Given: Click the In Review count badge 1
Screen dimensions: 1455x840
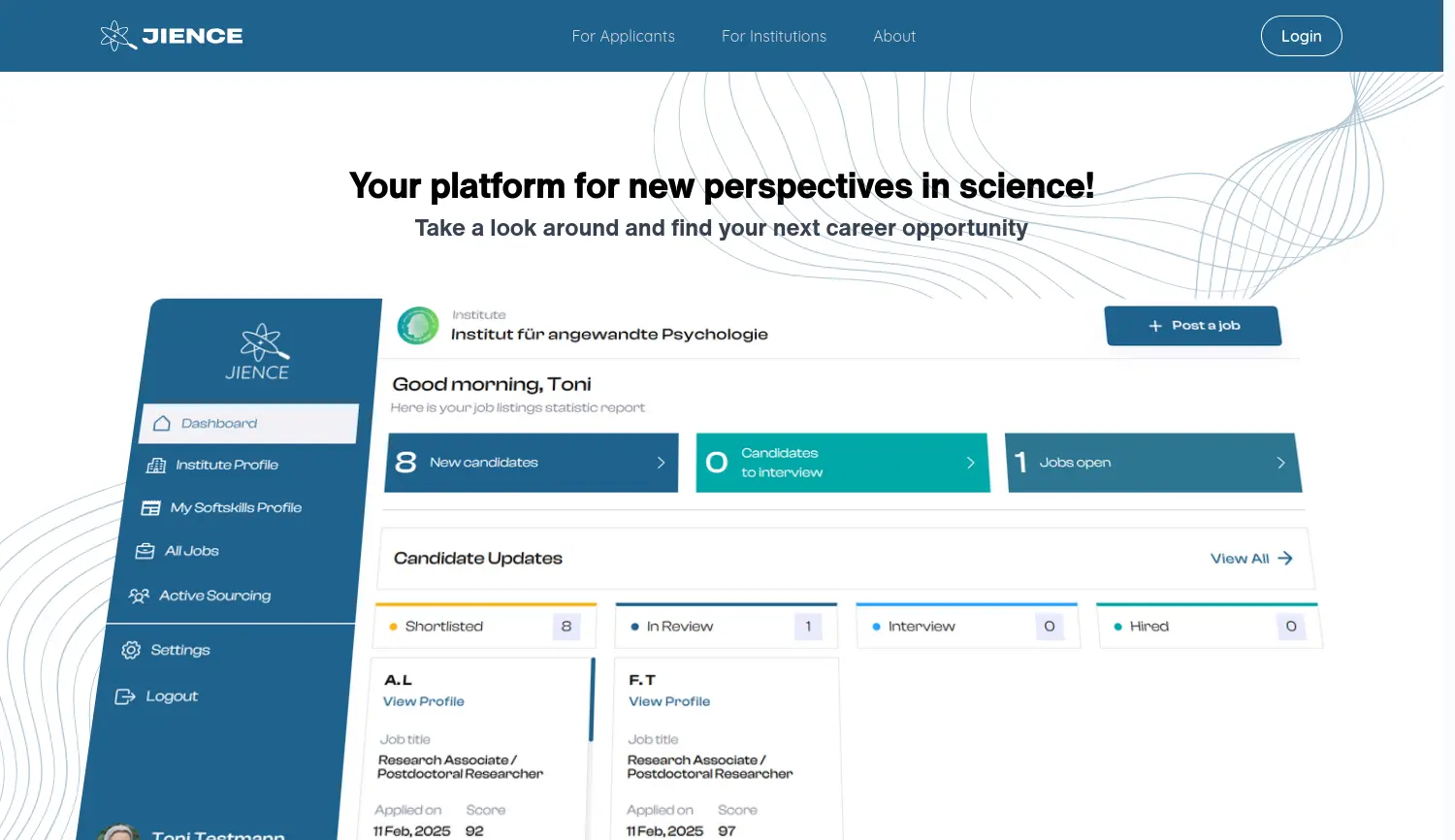Looking at the screenshot, I should 808,627.
